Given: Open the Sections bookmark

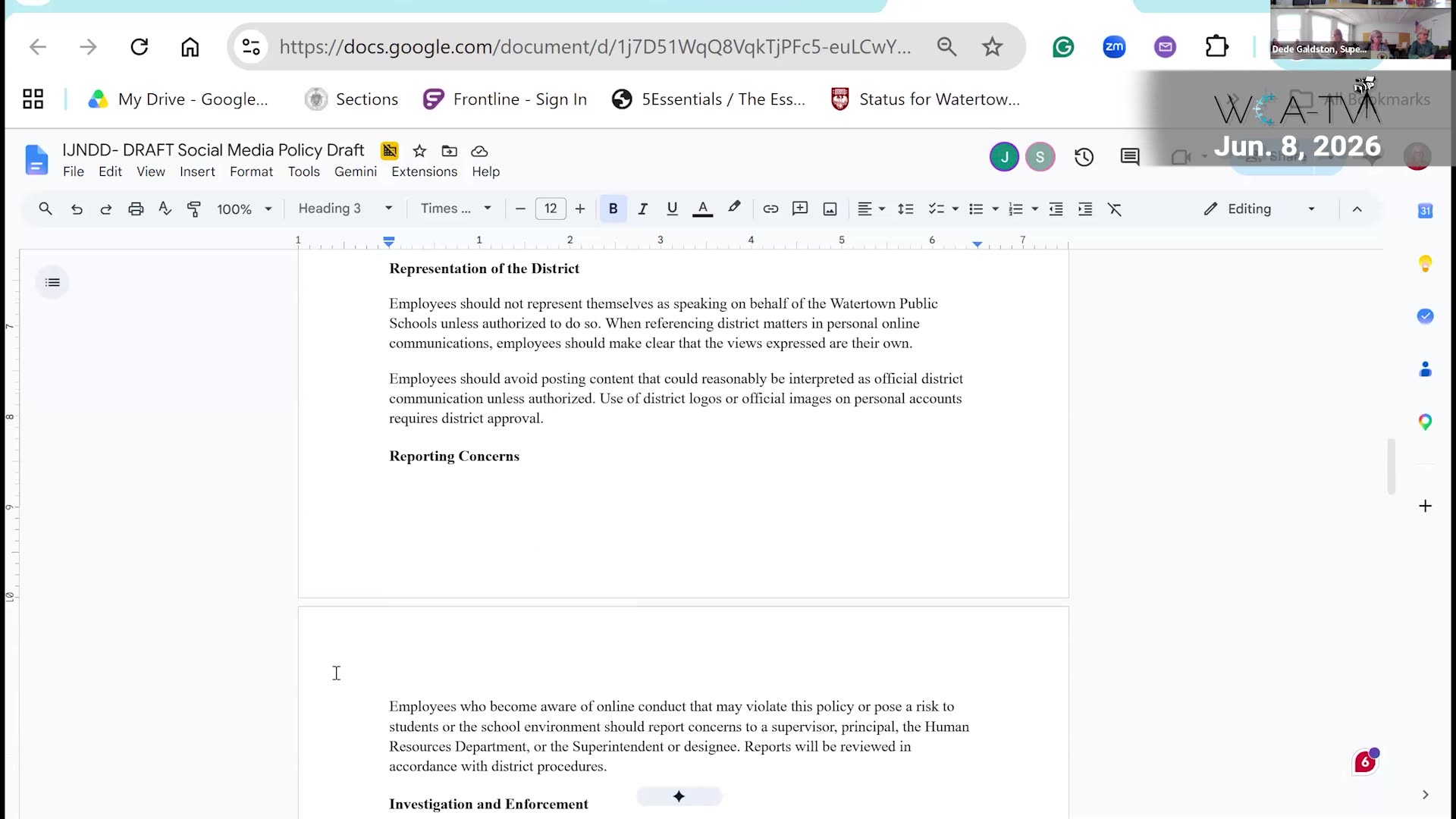Looking at the screenshot, I should pos(351,99).
